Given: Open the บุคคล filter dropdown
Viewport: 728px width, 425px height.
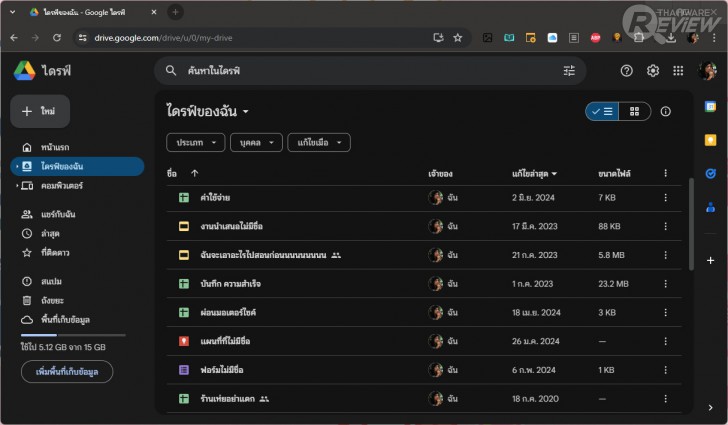Looking at the screenshot, I should [256, 143].
